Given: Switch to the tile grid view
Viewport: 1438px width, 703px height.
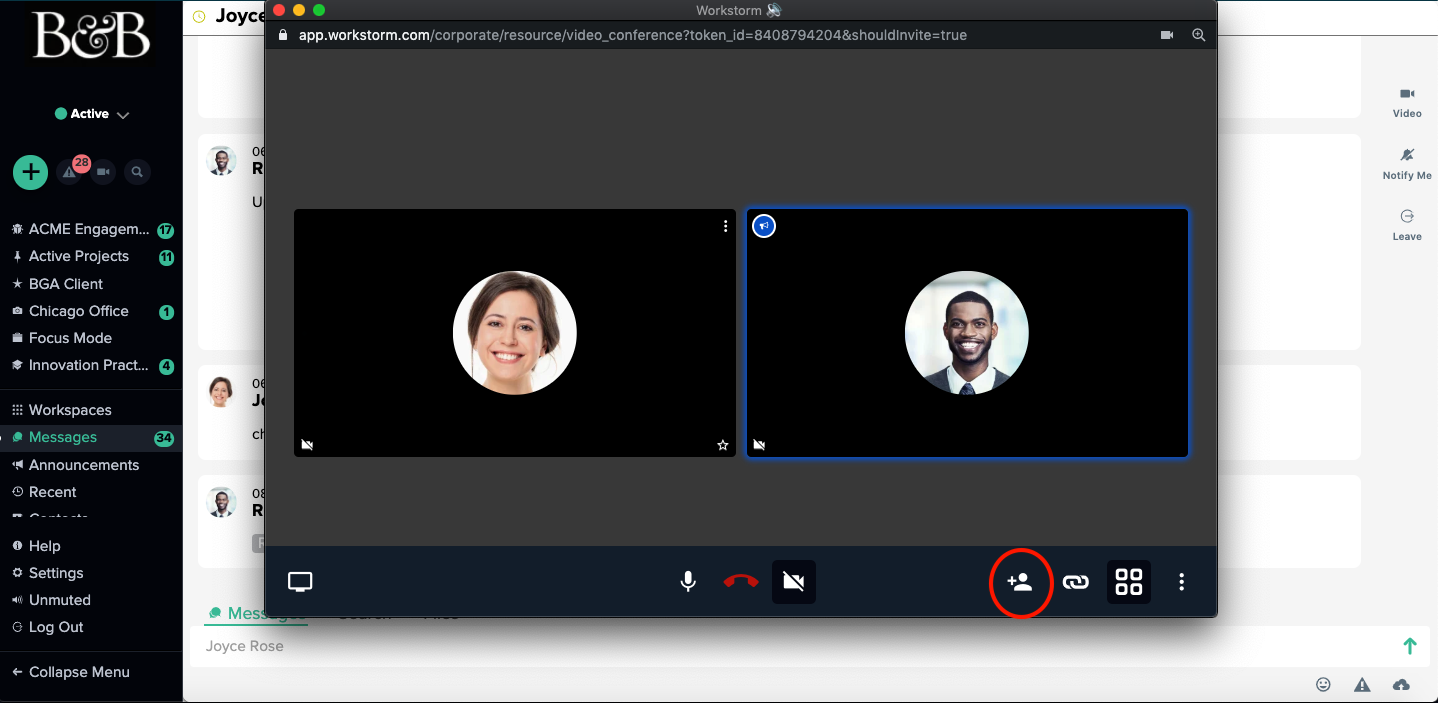Looking at the screenshot, I should click(1129, 582).
